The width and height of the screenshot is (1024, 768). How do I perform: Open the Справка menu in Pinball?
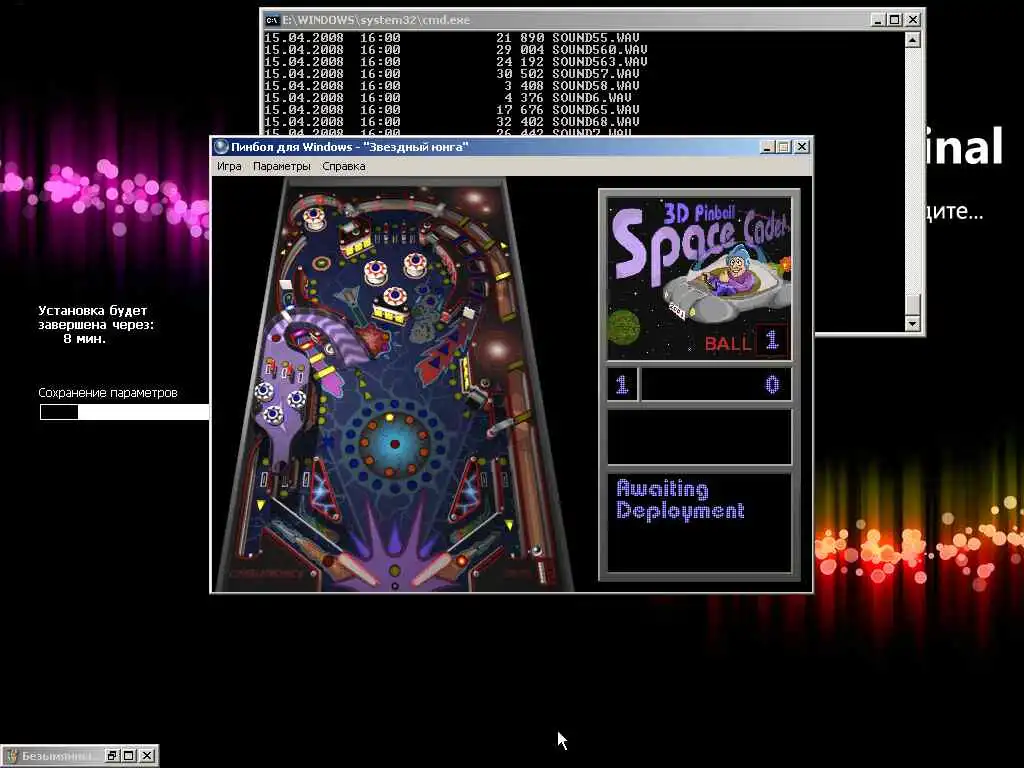click(344, 167)
